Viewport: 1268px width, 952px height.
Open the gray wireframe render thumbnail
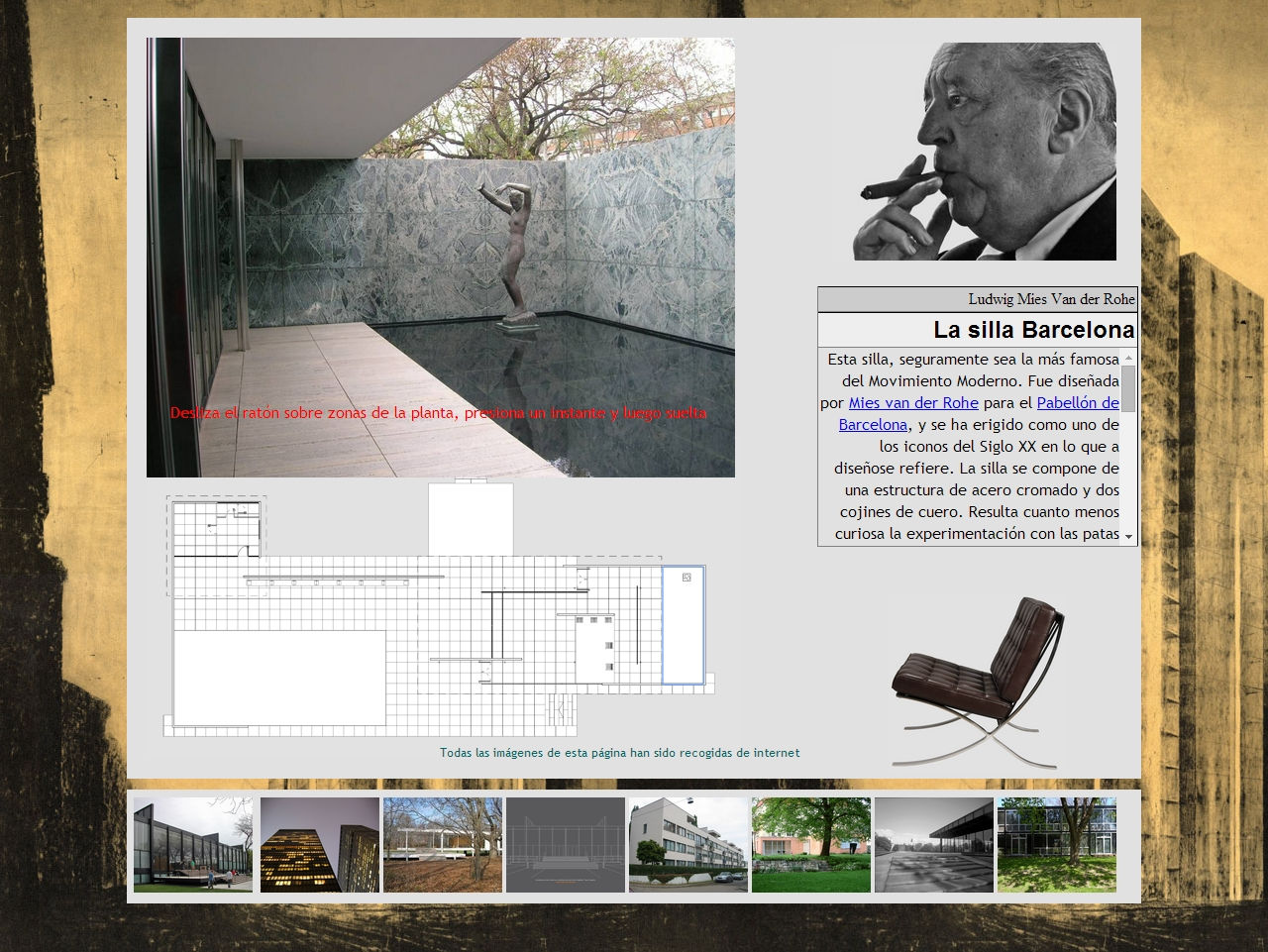[566, 845]
